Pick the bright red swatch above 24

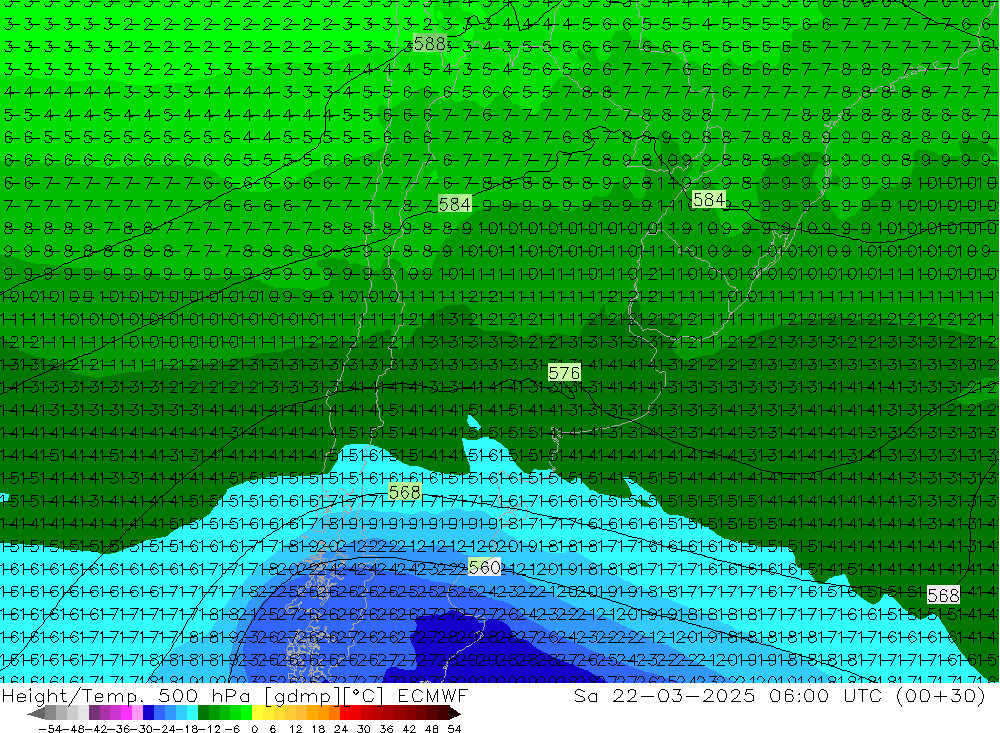click(x=345, y=713)
